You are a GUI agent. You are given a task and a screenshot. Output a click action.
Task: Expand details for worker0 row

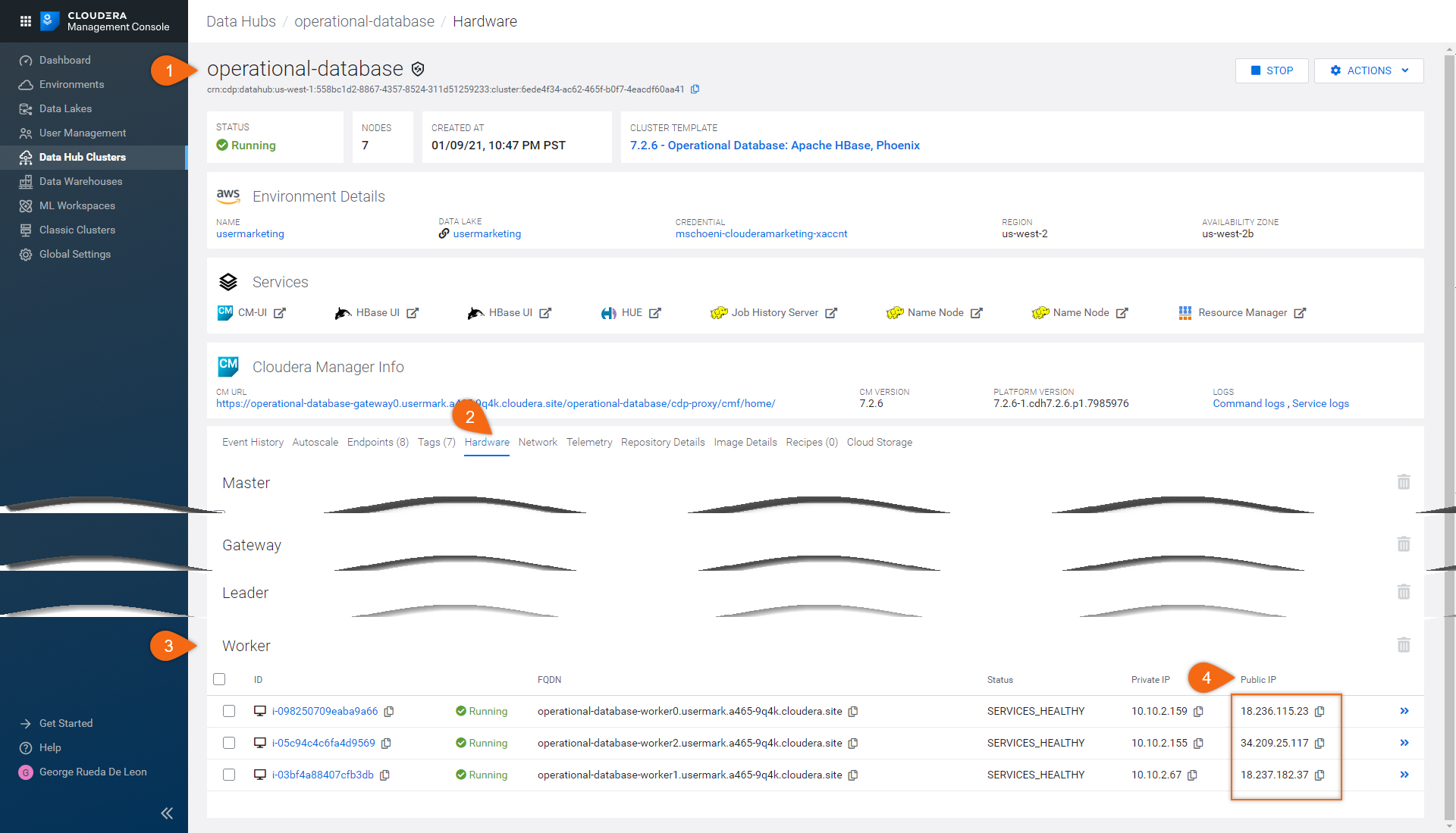pos(1404,711)
